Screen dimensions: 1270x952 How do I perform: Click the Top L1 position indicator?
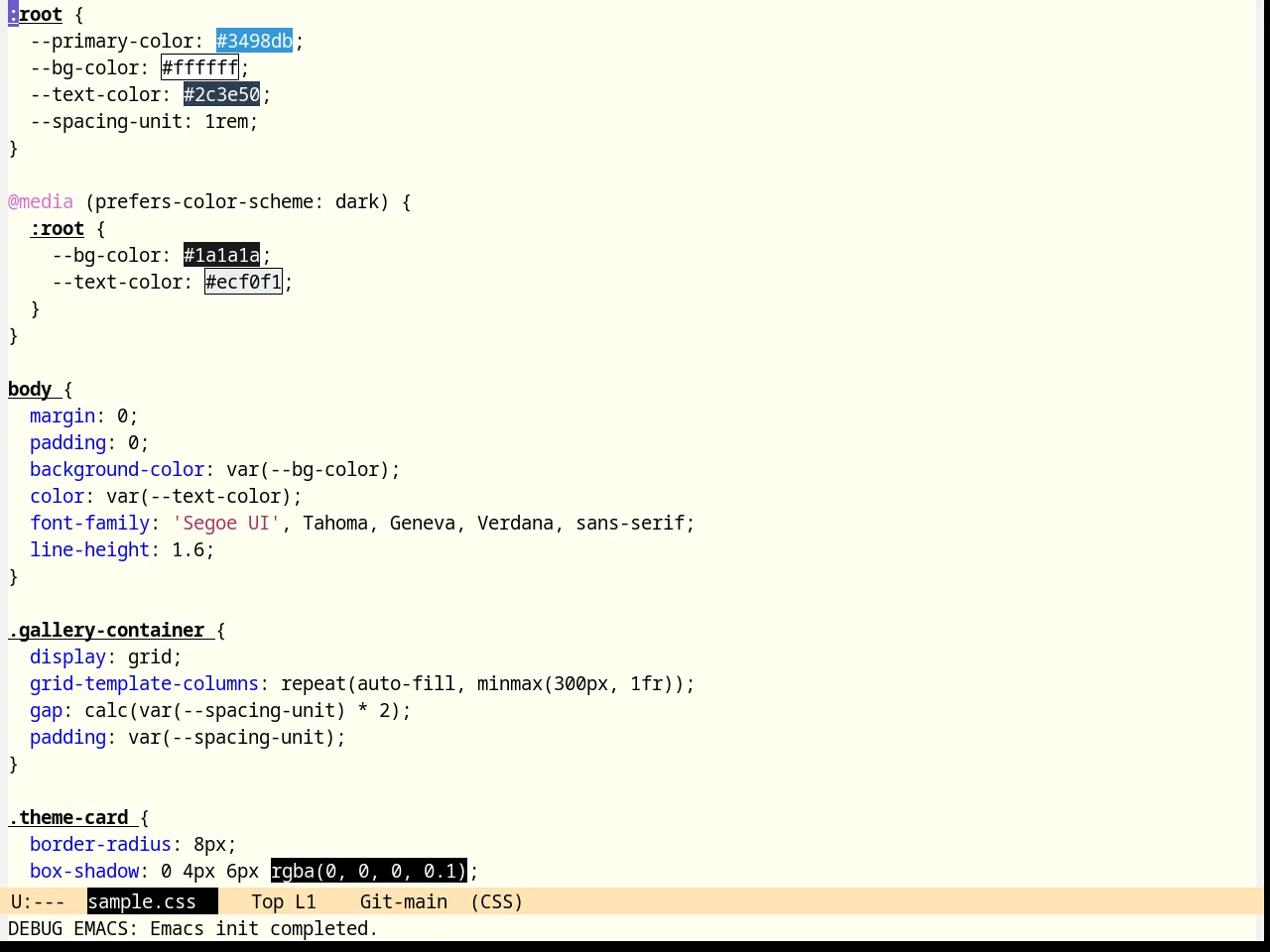(283, 901)
